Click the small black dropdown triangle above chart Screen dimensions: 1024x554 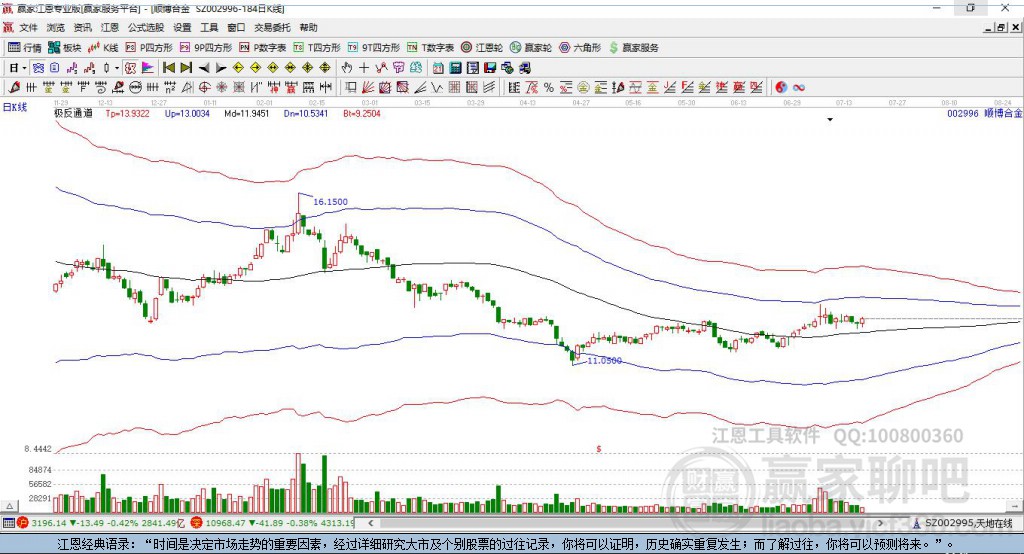click(x=830, y=120)
